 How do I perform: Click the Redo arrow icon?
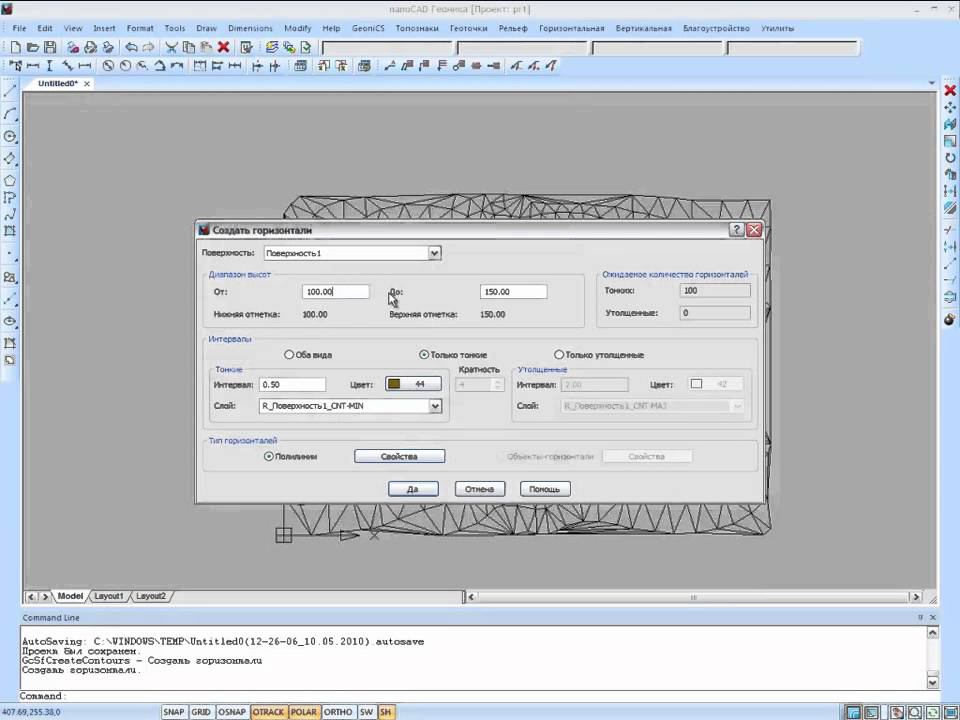(148, 47)
